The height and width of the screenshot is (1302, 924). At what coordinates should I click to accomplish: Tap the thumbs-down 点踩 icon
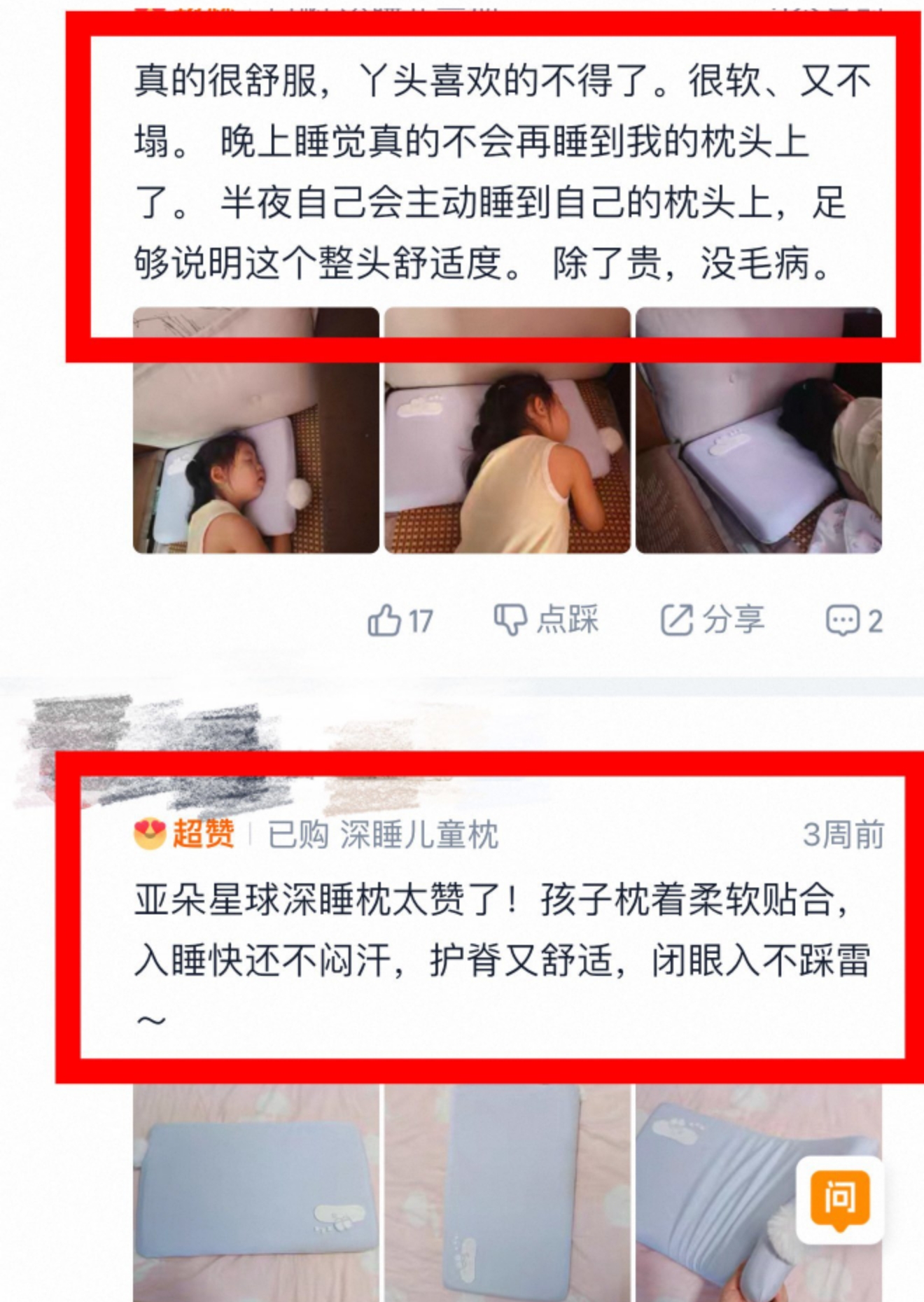click(x=510, y=619)
